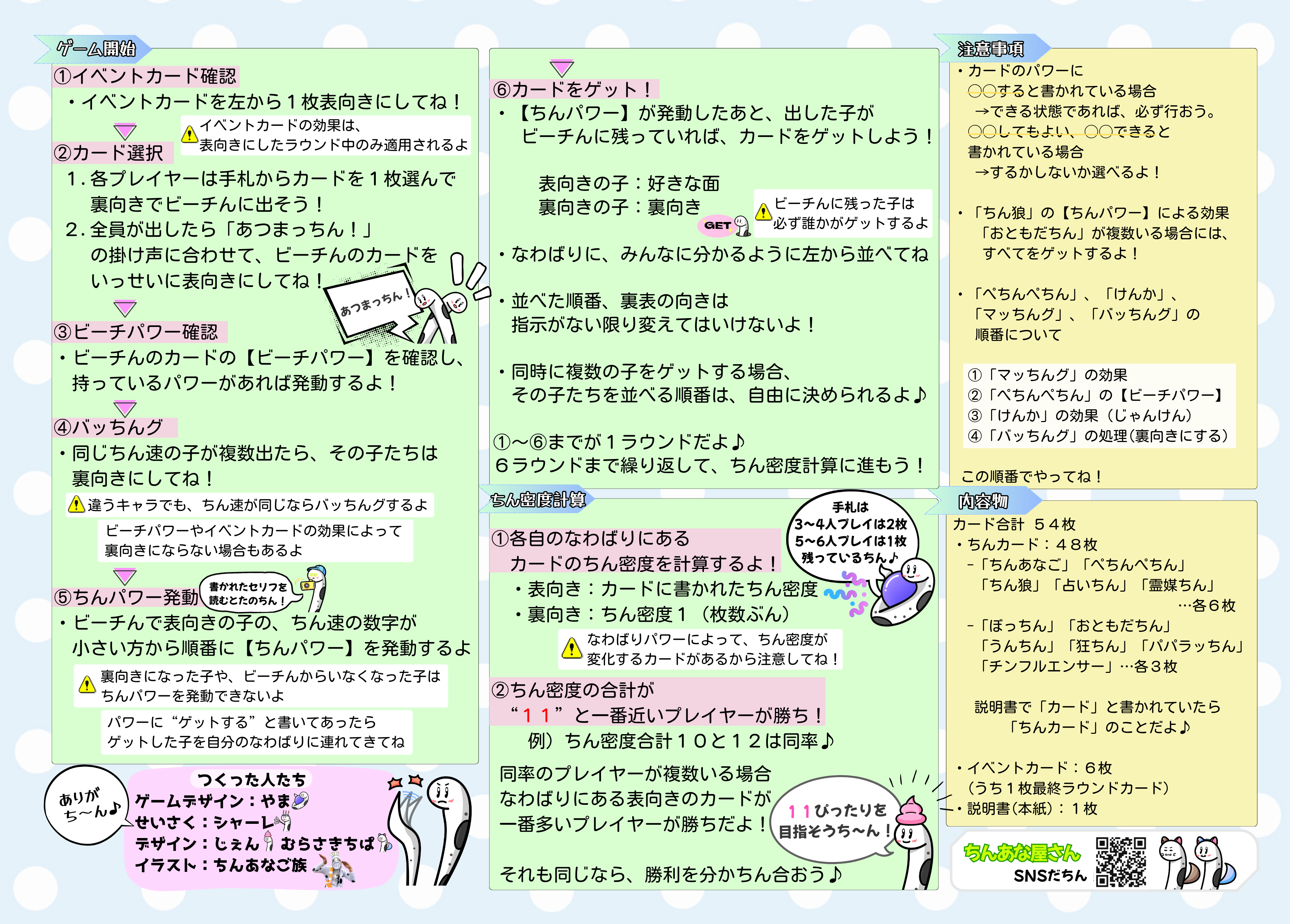
Task: Click the warning icon beside 裏向きになった子や note
Action: tap(86, 685)
